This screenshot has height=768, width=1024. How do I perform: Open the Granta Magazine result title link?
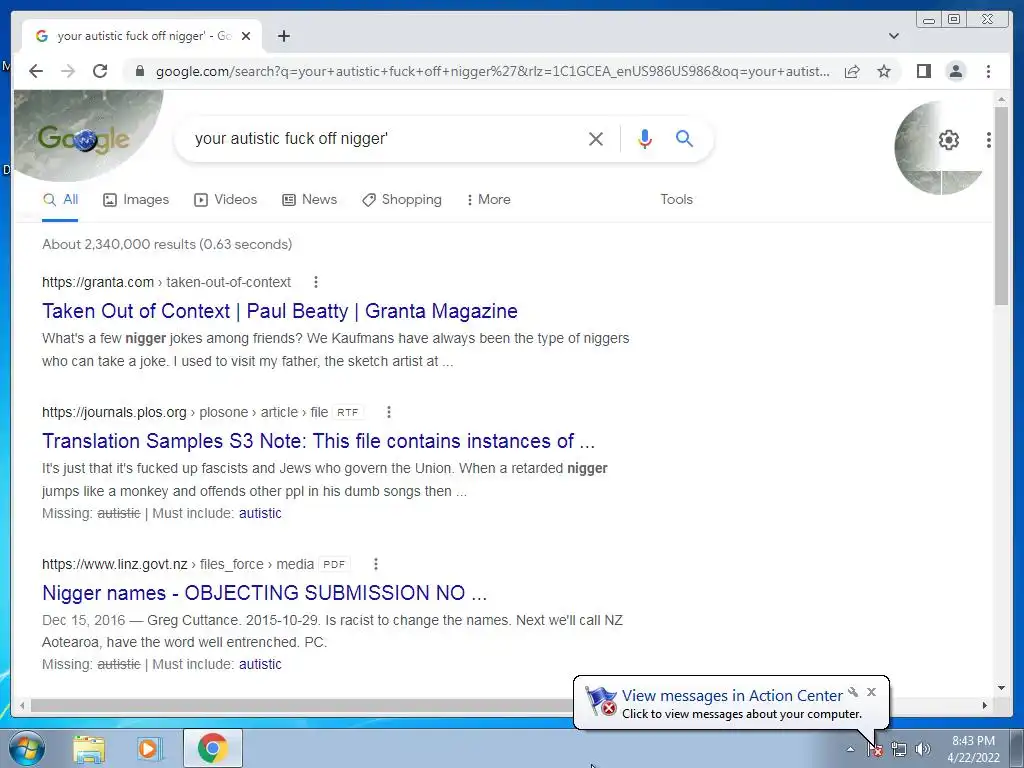point(280,311)
